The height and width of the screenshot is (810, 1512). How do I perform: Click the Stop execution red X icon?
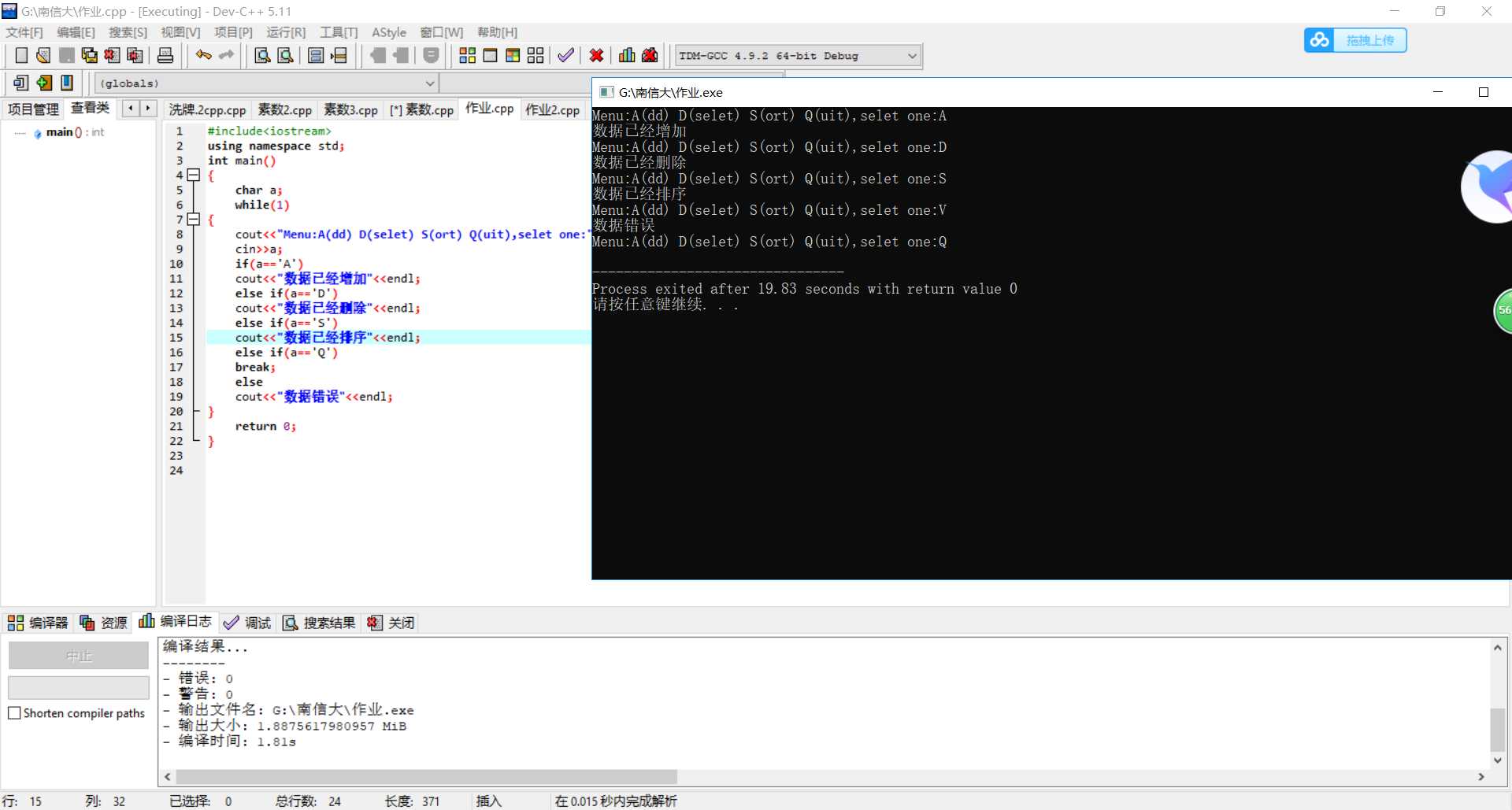[597, 55]
